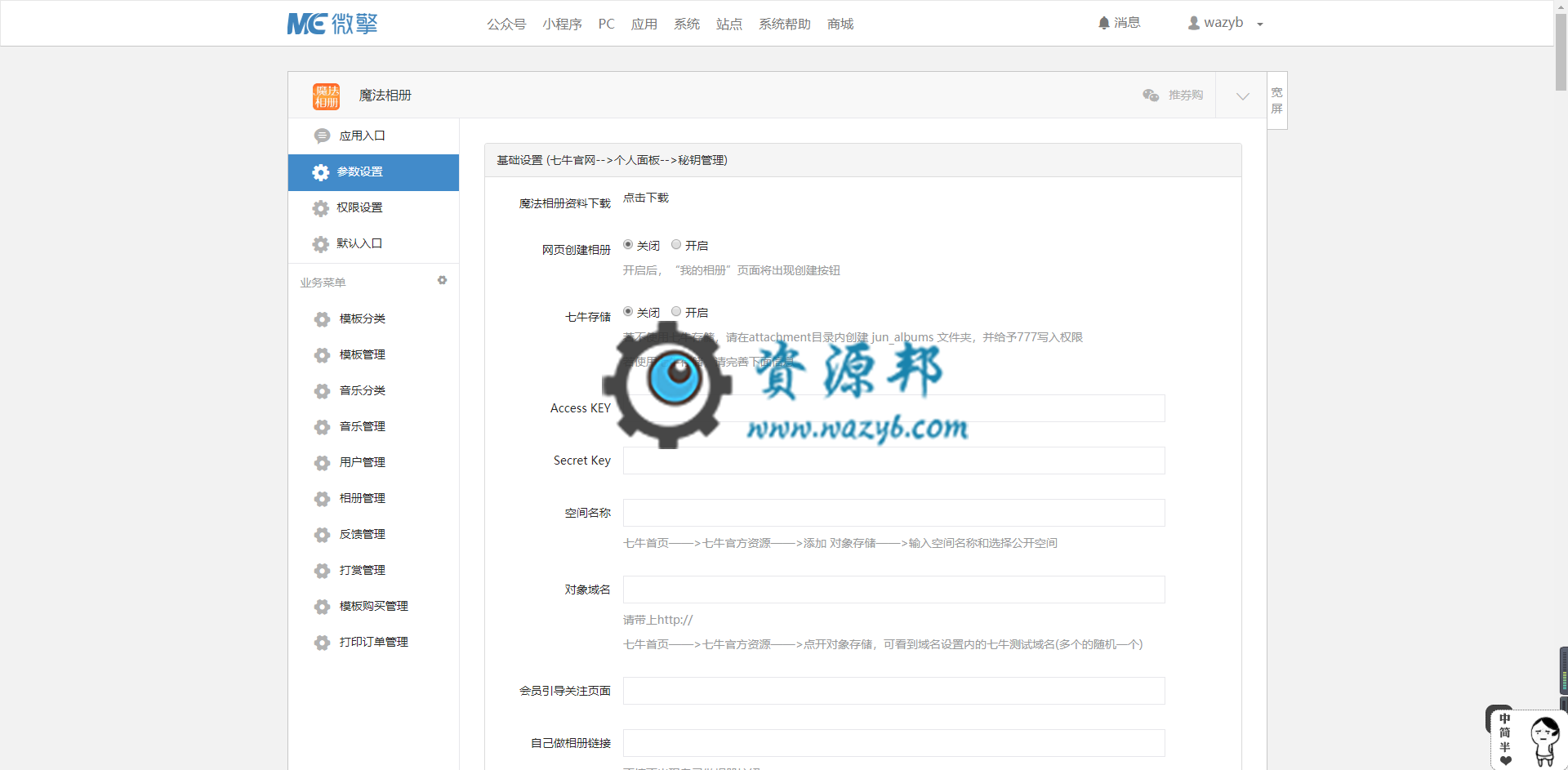The image size is (1568, 770).
Task: Open 打印订单管理 in sidebar
Action: tap(373, 643)
